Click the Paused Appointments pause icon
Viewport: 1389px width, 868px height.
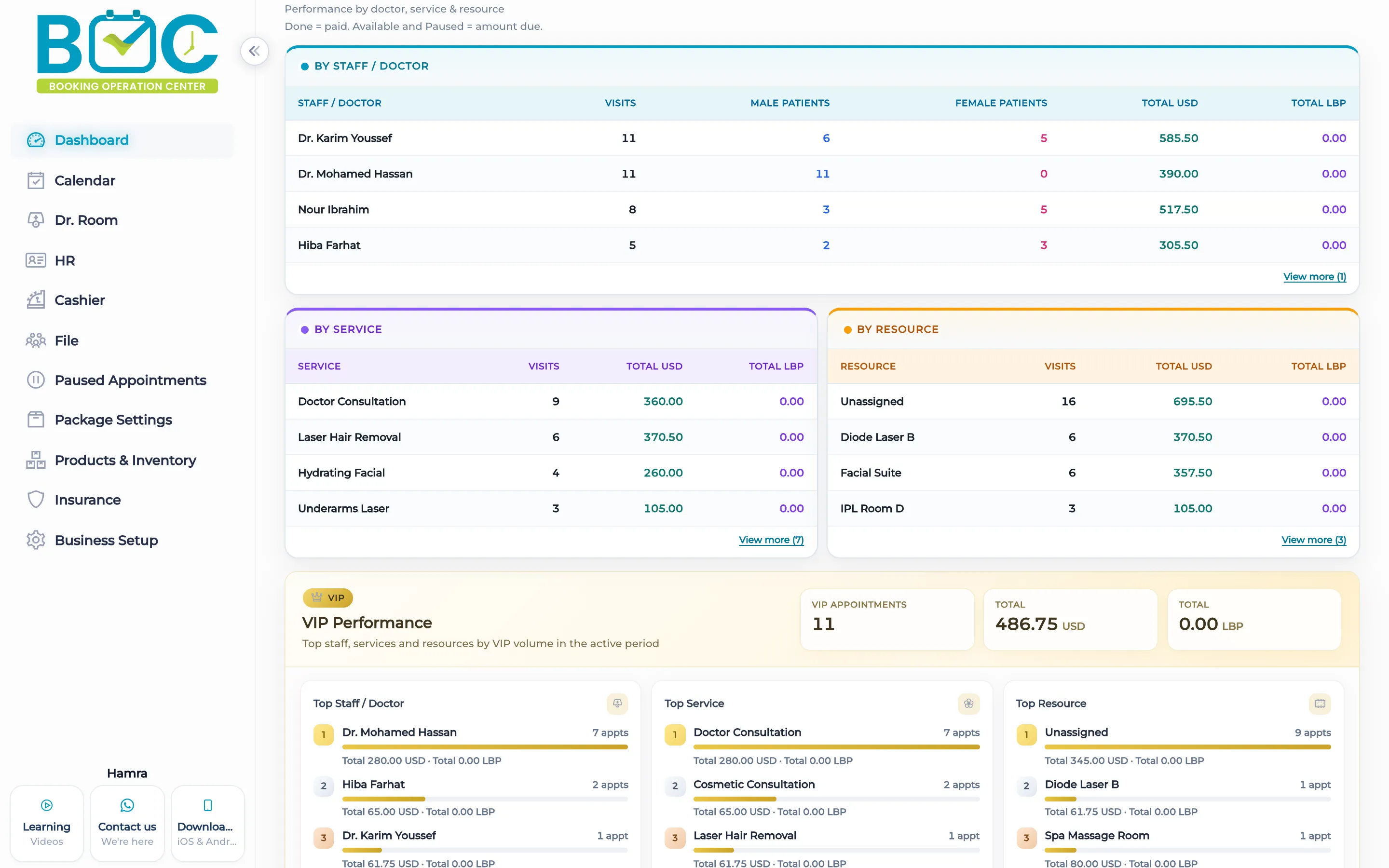click(36, 380)
